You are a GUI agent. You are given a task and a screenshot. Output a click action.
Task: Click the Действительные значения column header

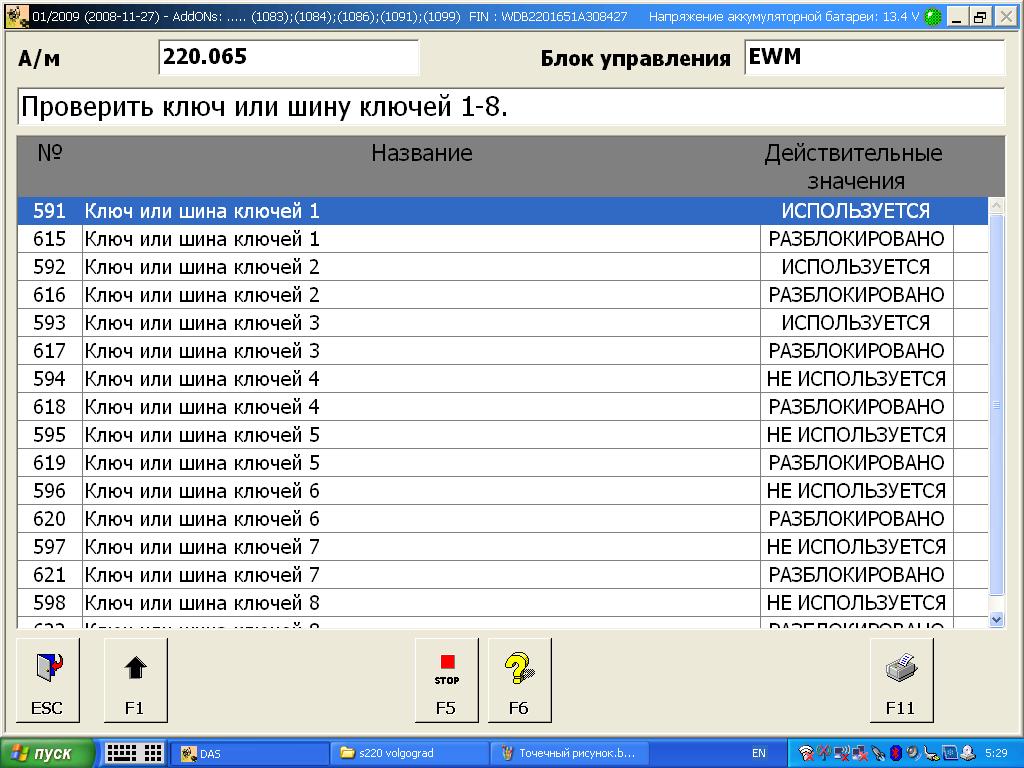click(854, 167)
